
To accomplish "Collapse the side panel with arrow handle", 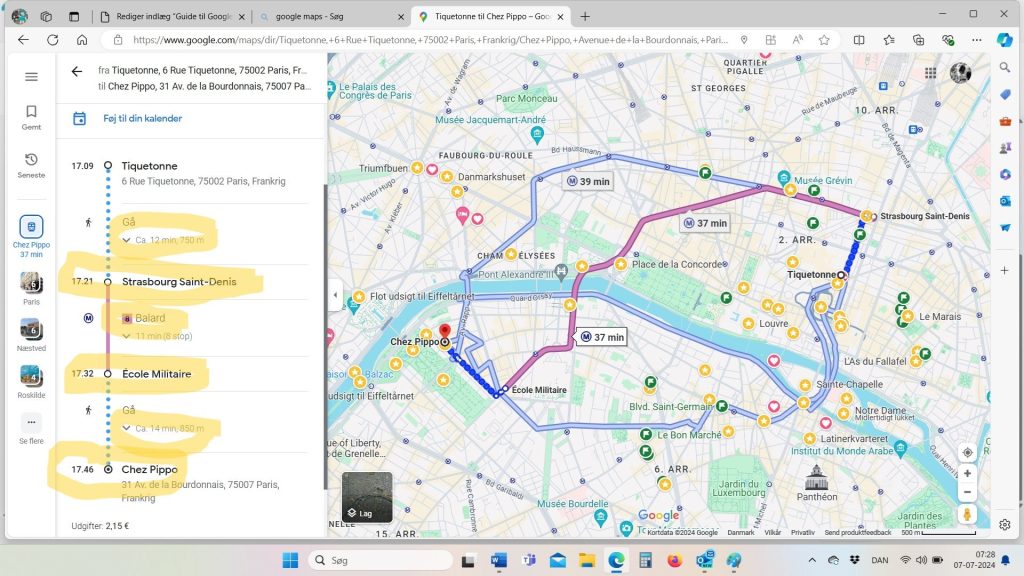I will click(334, 295).
